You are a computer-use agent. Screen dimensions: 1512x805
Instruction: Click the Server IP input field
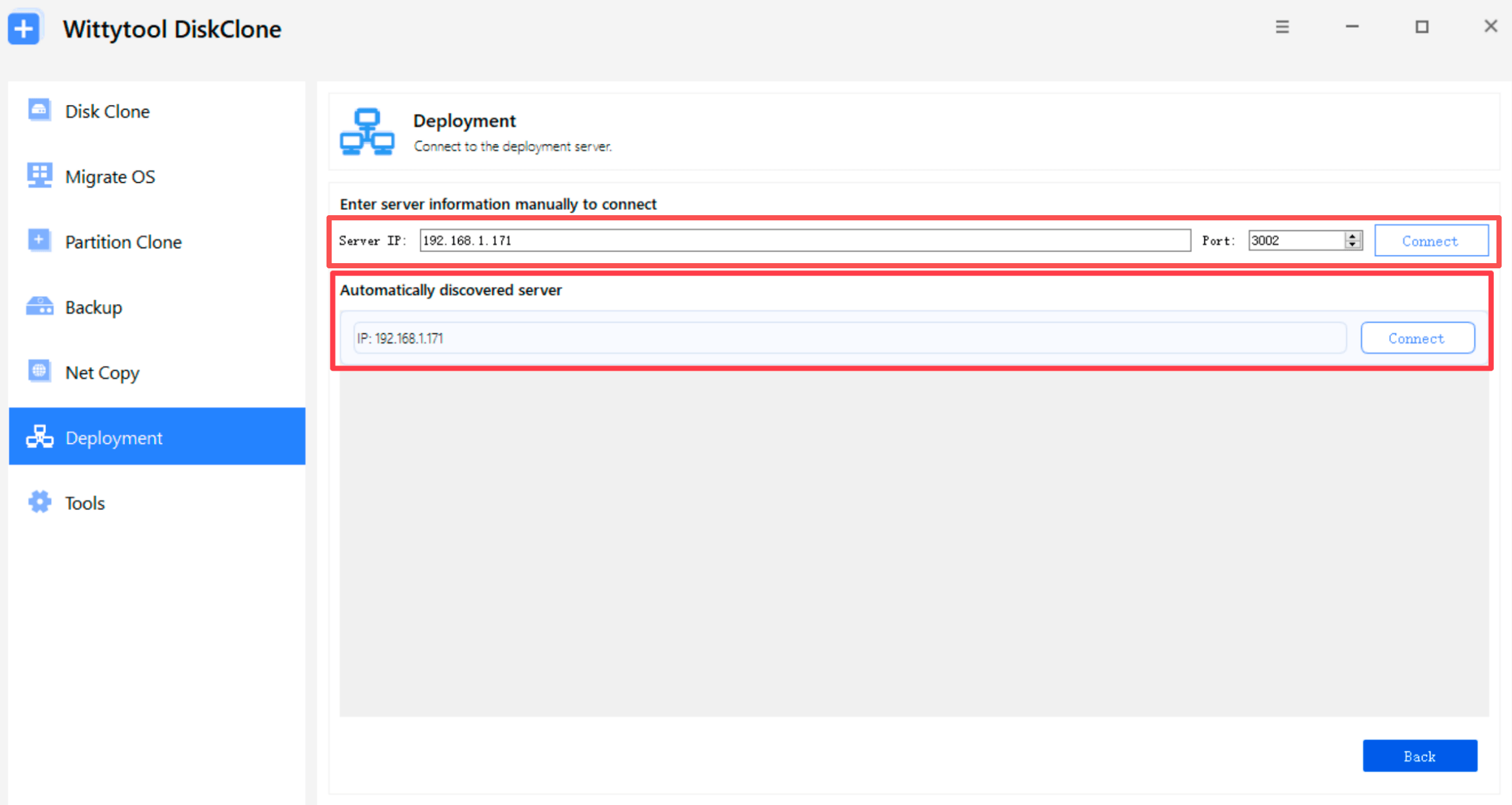[805, 240]
